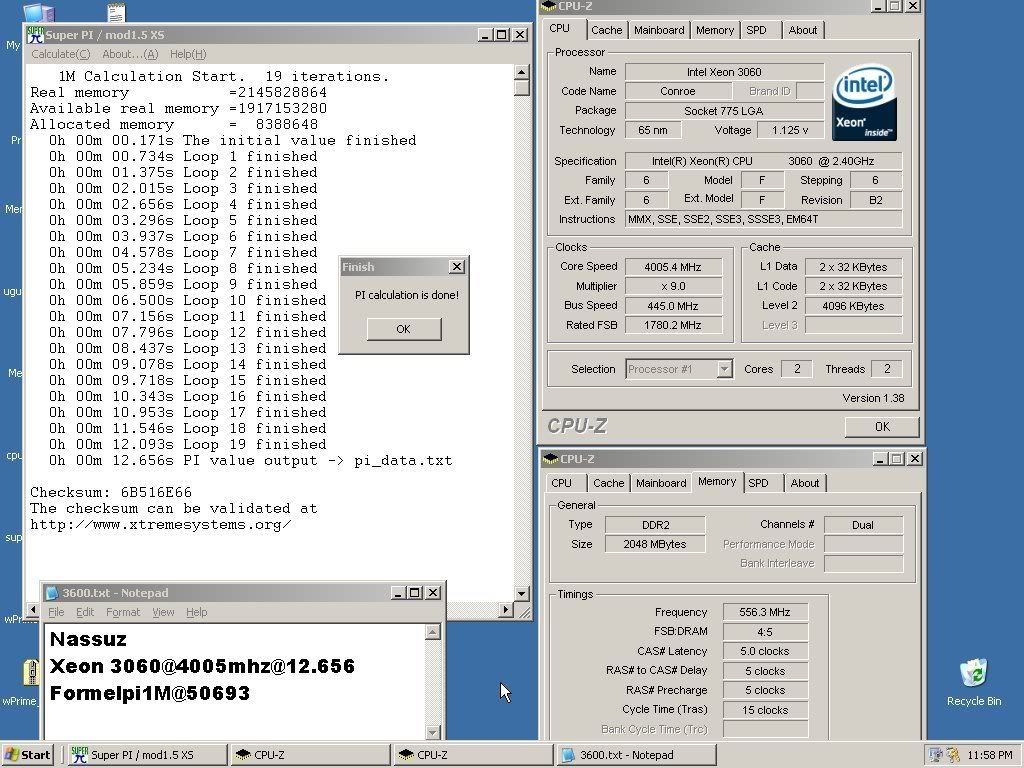Click the Core Speed 4005.4 MHz value

tap(673, 267)
